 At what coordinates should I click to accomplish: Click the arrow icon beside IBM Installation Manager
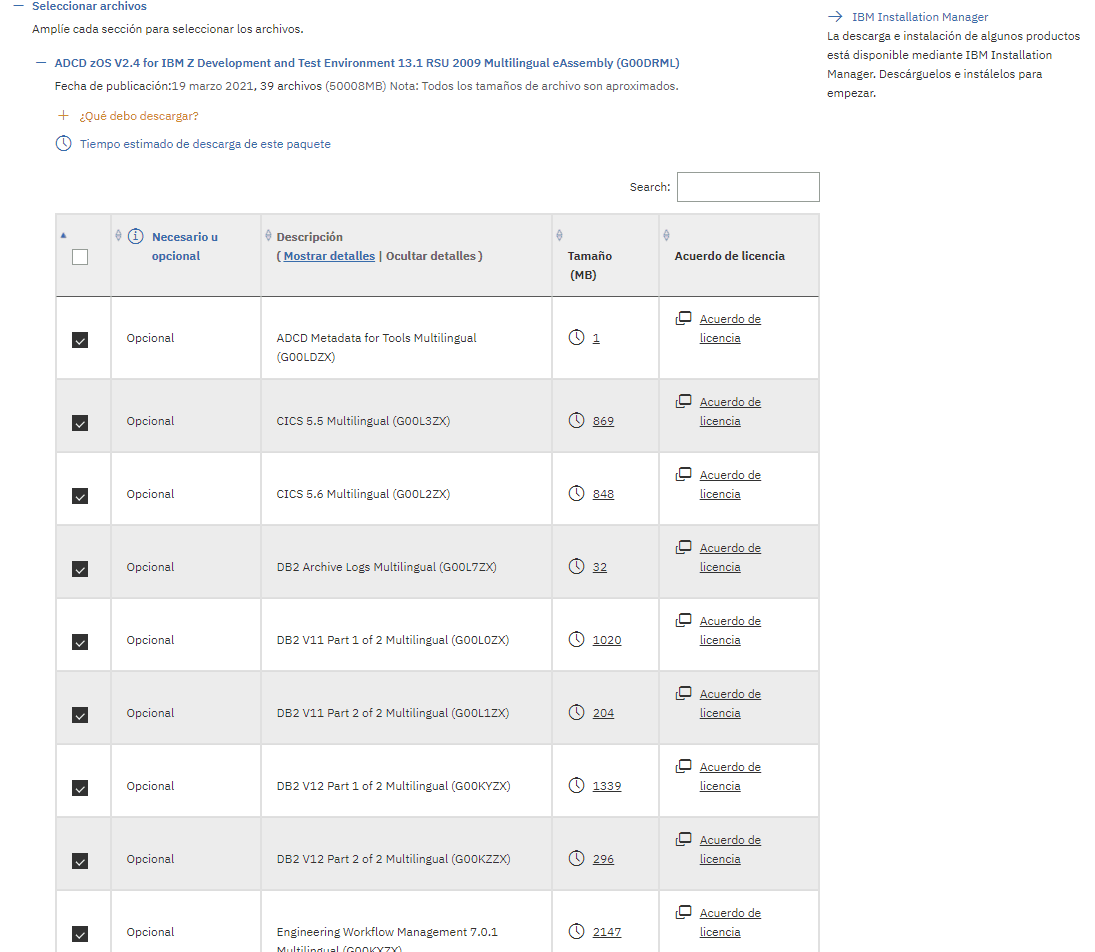click(835, 17)
